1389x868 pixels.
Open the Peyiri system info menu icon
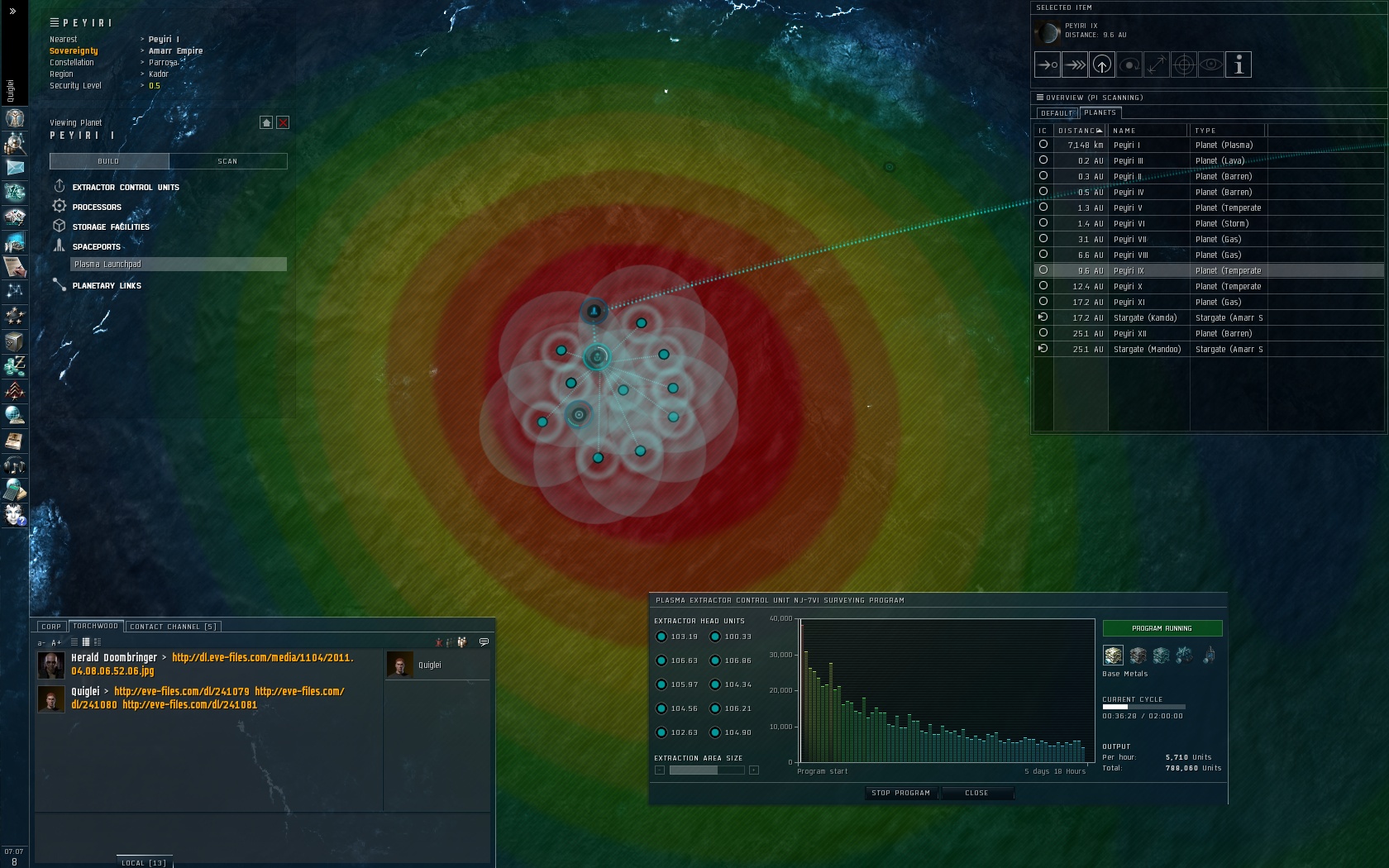pos(55,23)
